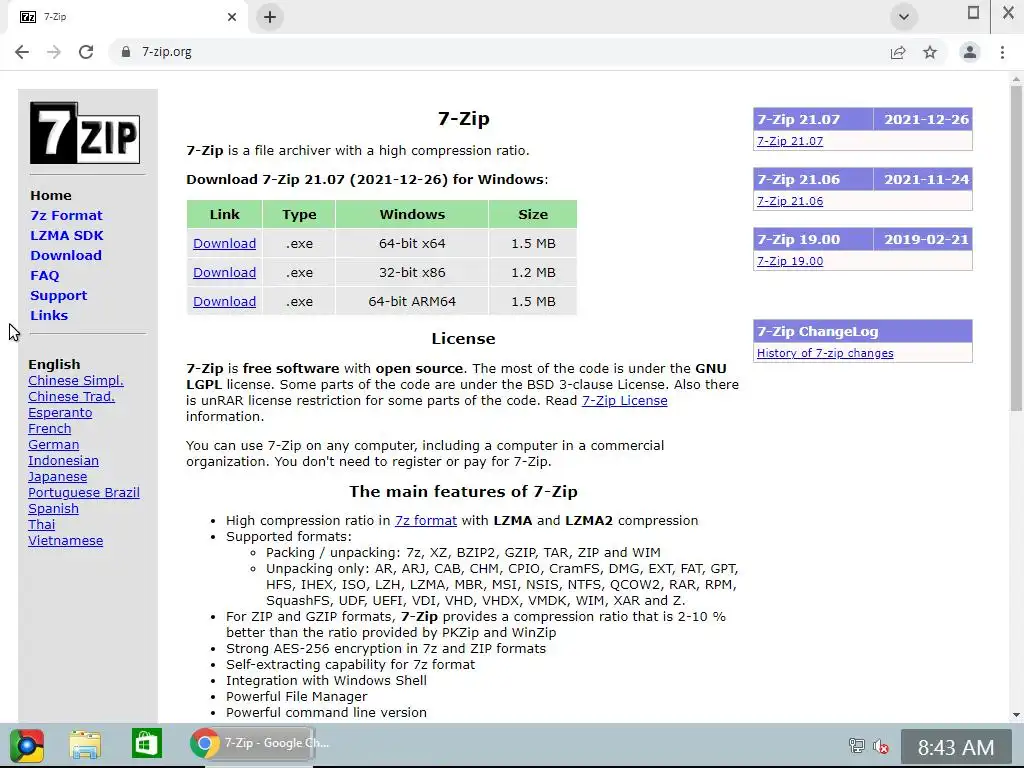Open the 7z format features link
Image resolution: width=1024 pixels, height=768 pixels.
point(426,520)
